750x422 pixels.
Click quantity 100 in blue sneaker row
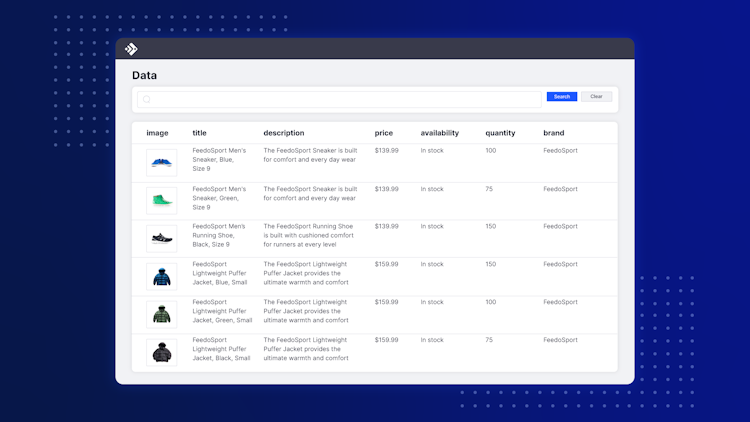491,151
